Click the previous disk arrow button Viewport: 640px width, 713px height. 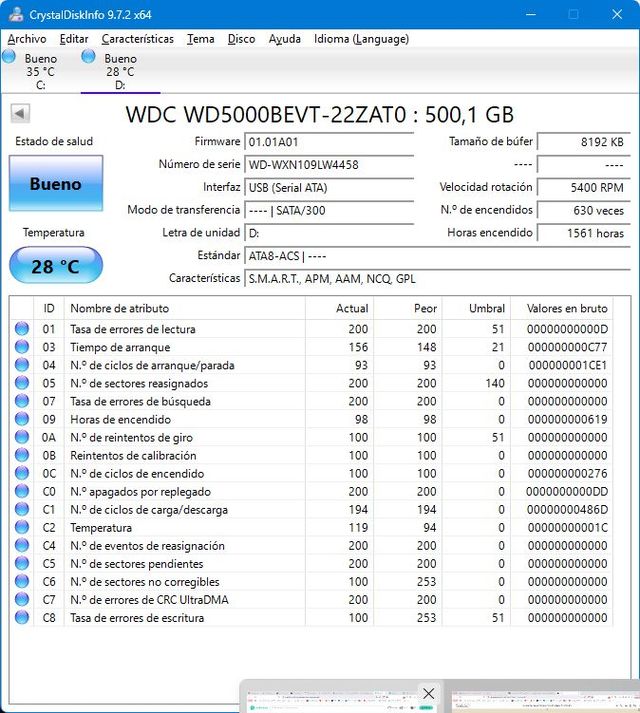pyautogui.click(x=20, y=113)
